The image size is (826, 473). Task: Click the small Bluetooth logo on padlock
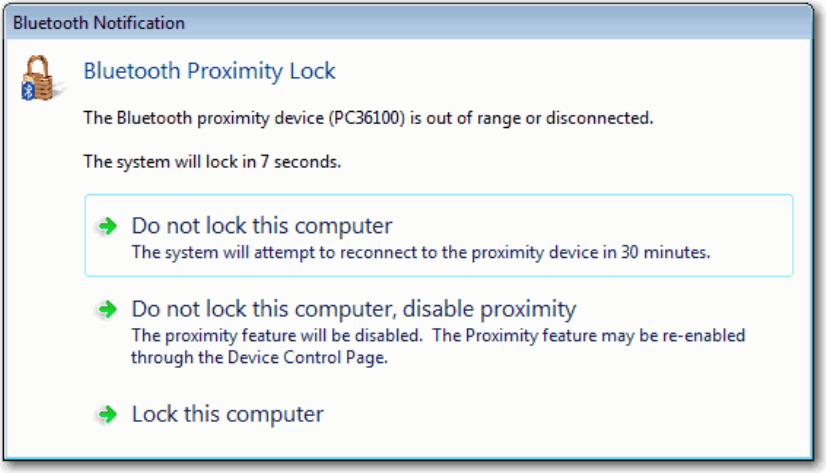tap(28, 91)
